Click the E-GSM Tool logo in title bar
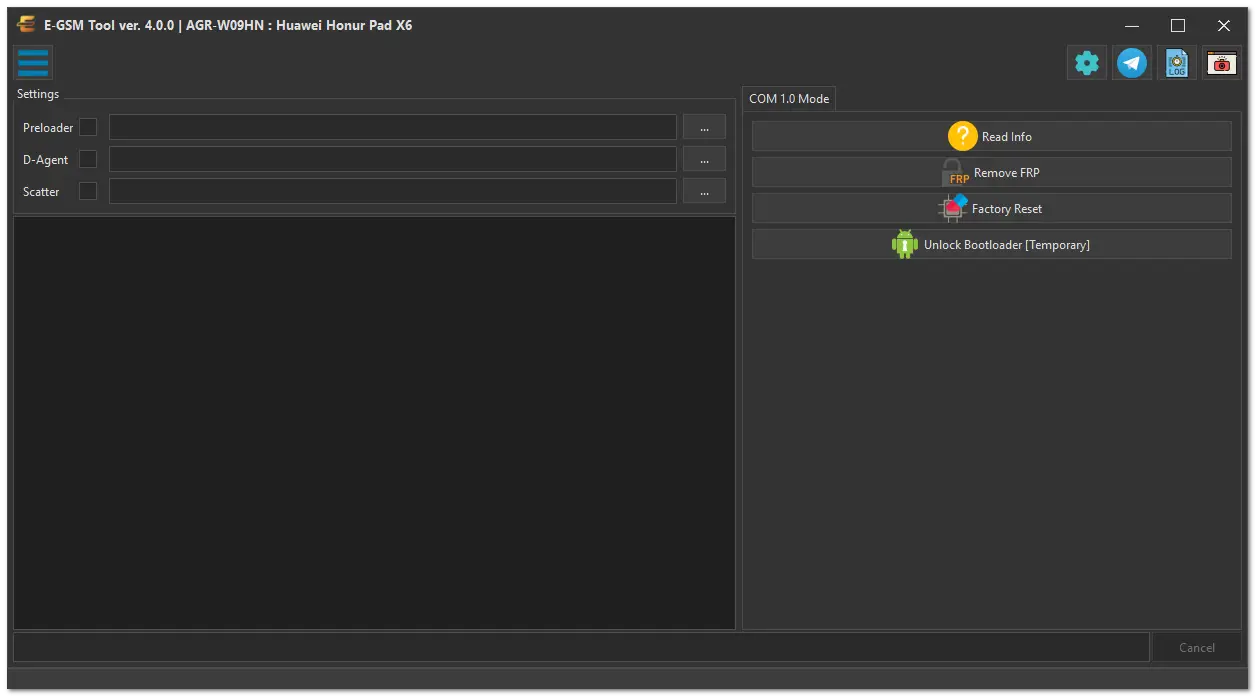The width and height of the screenshot is (1255, 696). pos(27,25)
